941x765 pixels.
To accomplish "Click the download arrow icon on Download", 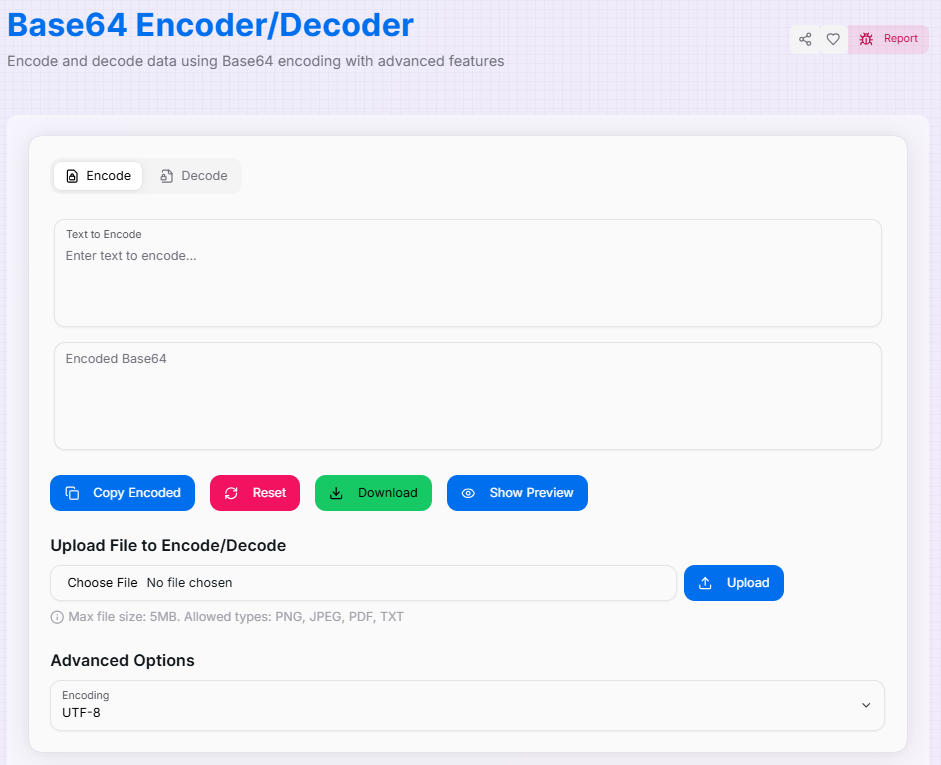I will [337, 493].
